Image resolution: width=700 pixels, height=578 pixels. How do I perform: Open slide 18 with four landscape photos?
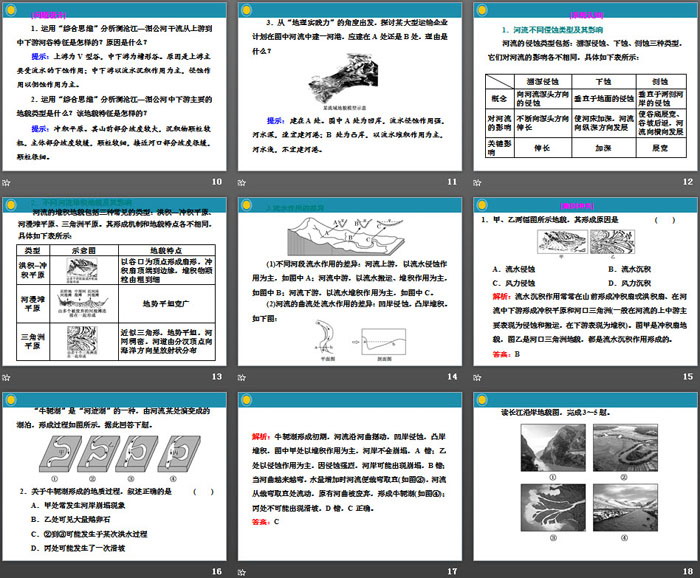tap(585, 477)
